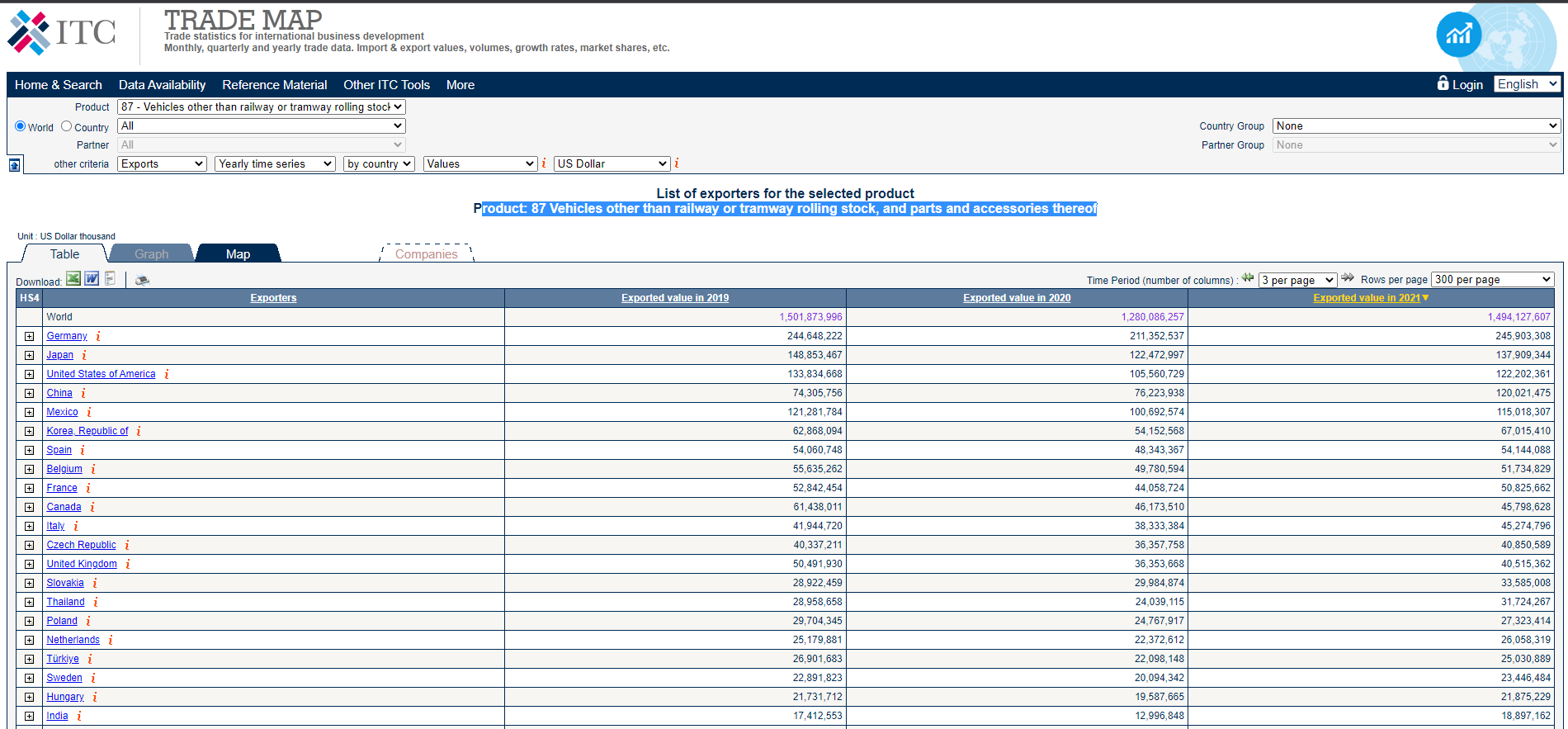This screenshot has height=729, width=1568.
Task: Sort by Exported value in 2019
Action: pyautogui.click(x=675, y=298)
